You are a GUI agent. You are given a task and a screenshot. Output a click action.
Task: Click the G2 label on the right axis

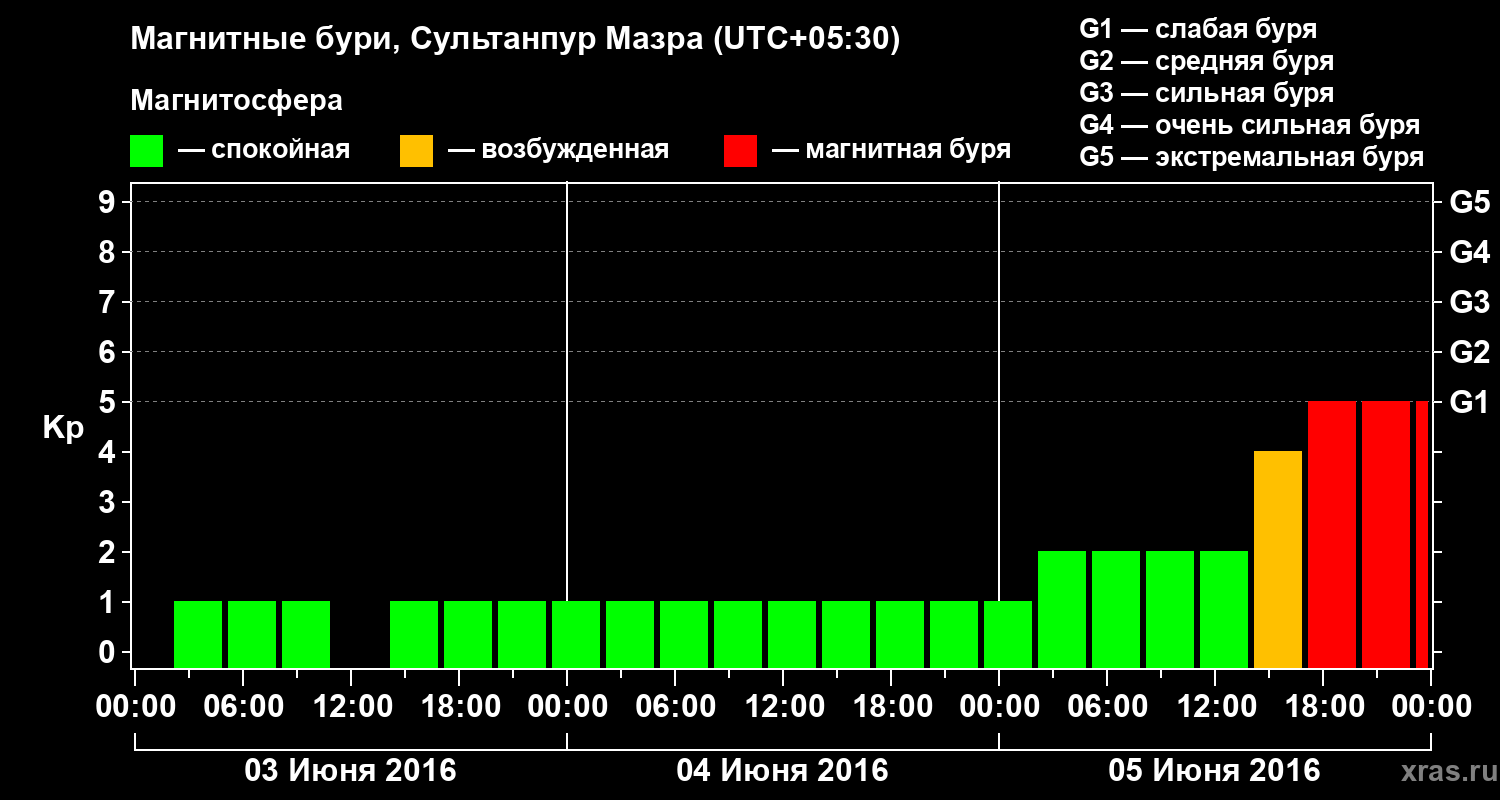(x=1470, y=352)
